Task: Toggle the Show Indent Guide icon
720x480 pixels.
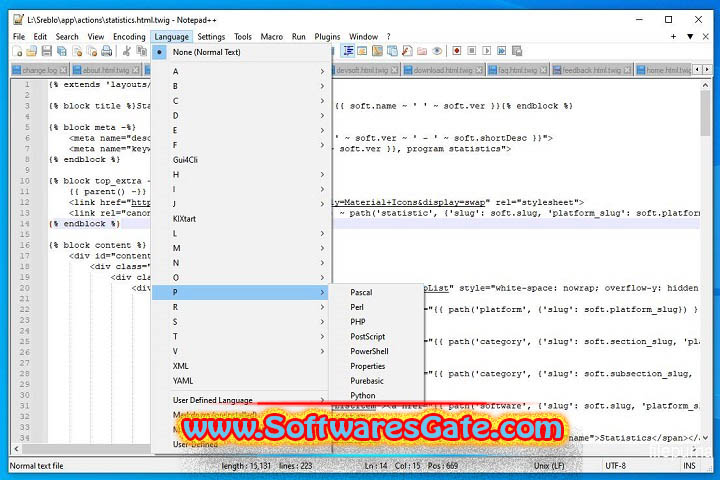Action: (348, 51)
